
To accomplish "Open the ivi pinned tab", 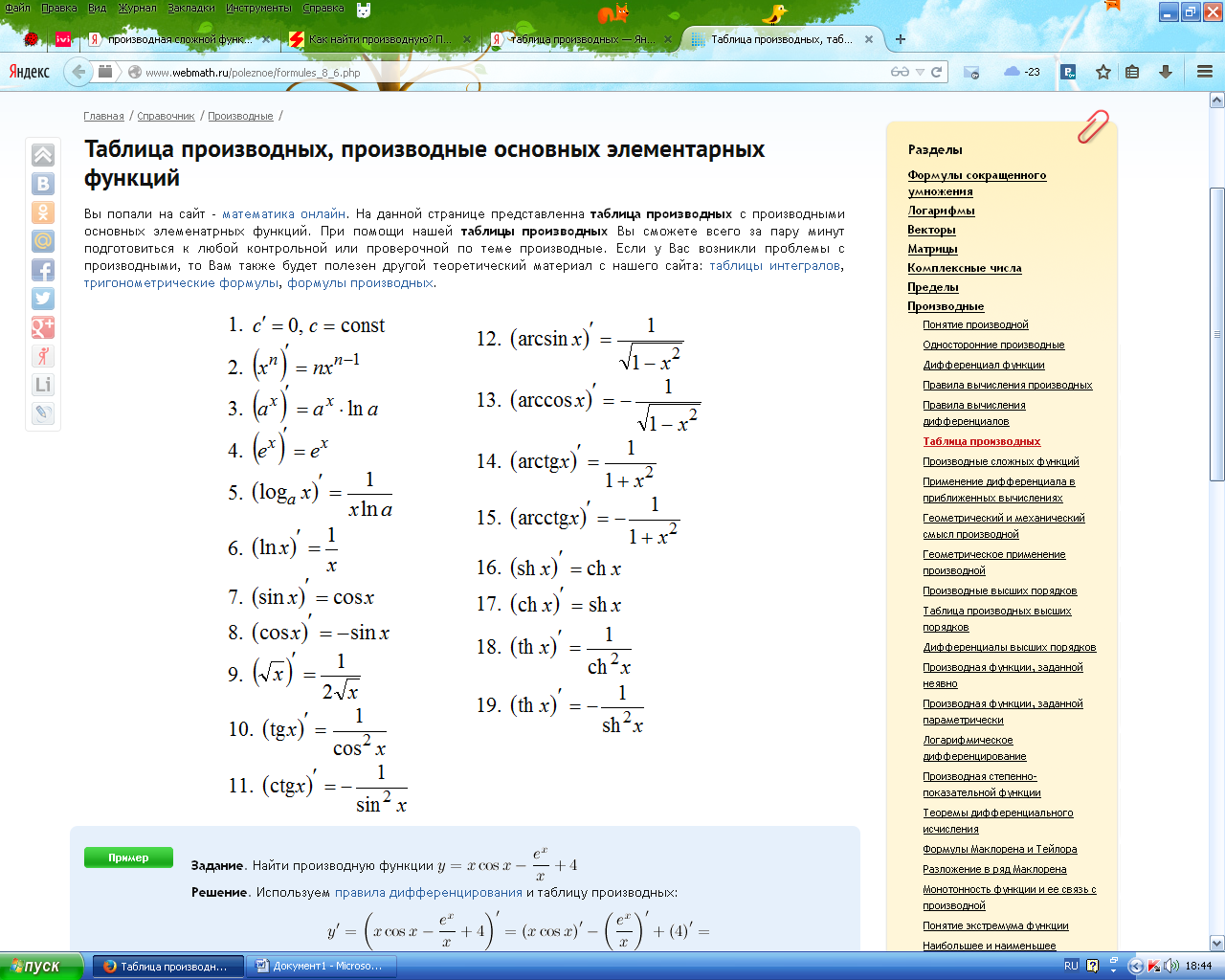I will coord(63,39).
